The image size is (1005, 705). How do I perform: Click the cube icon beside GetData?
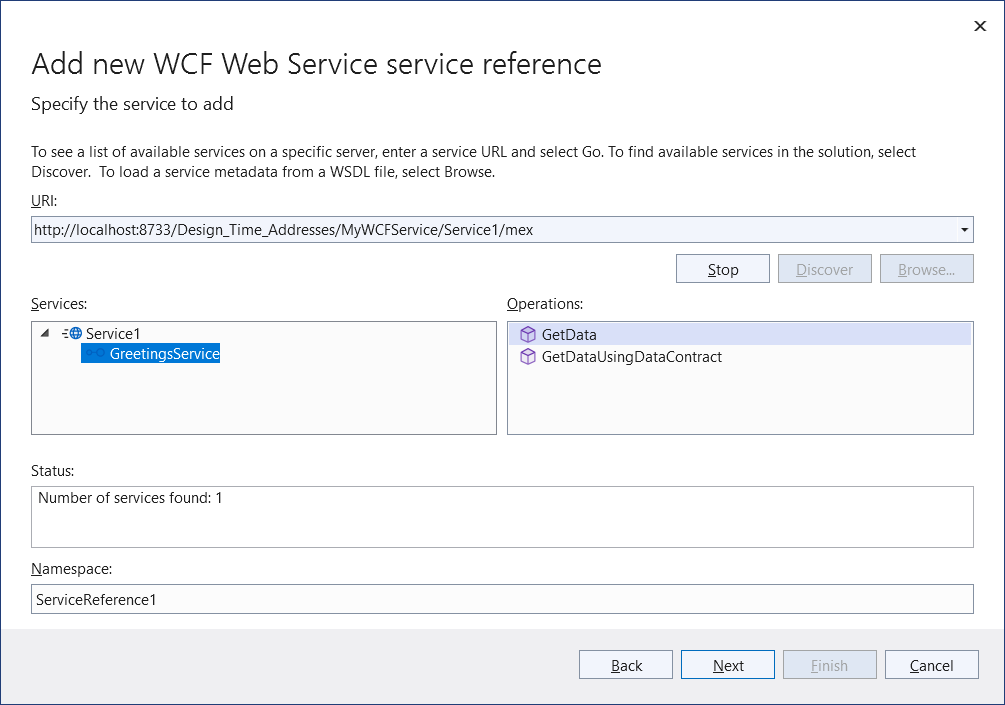pos(527,334)
